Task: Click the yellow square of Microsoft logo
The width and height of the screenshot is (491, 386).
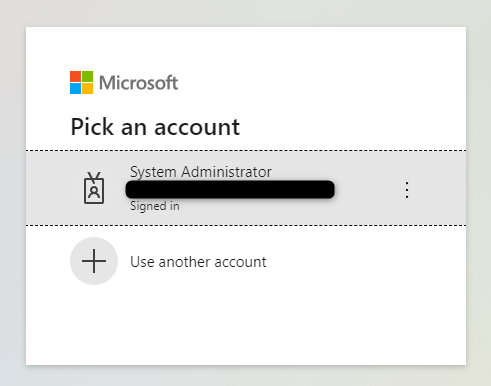Action: 87,88
